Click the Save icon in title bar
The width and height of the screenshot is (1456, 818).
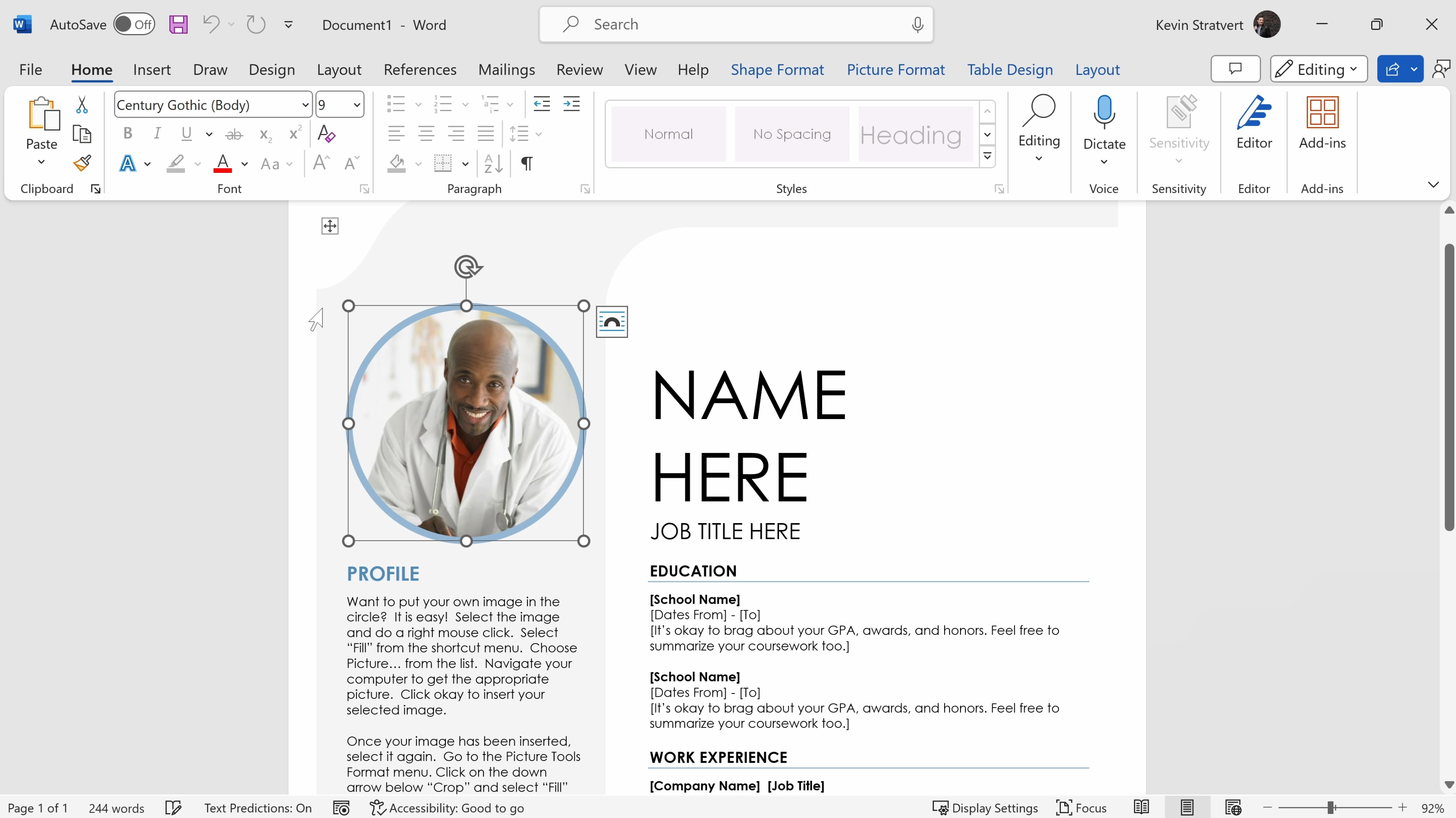coord(178,24)
